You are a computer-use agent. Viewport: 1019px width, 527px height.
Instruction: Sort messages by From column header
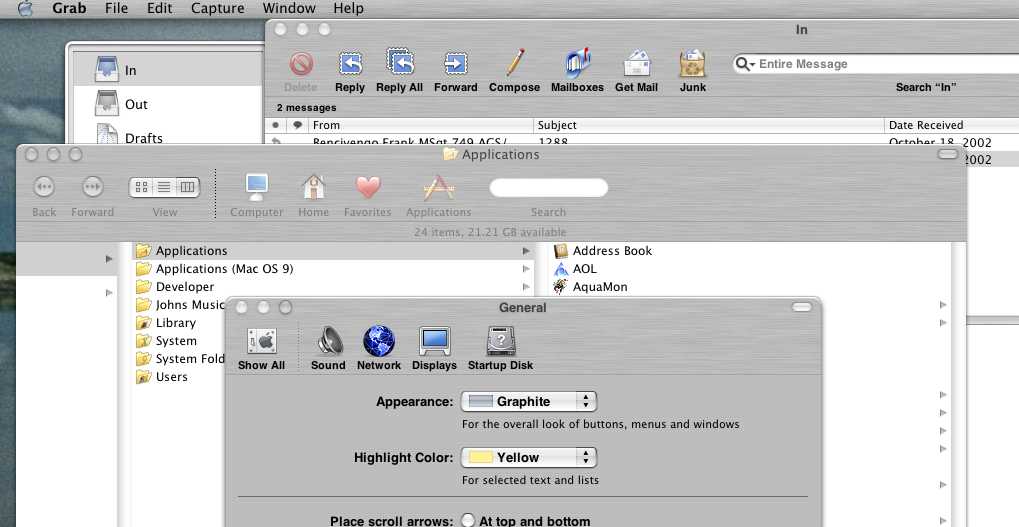[420, 125]
